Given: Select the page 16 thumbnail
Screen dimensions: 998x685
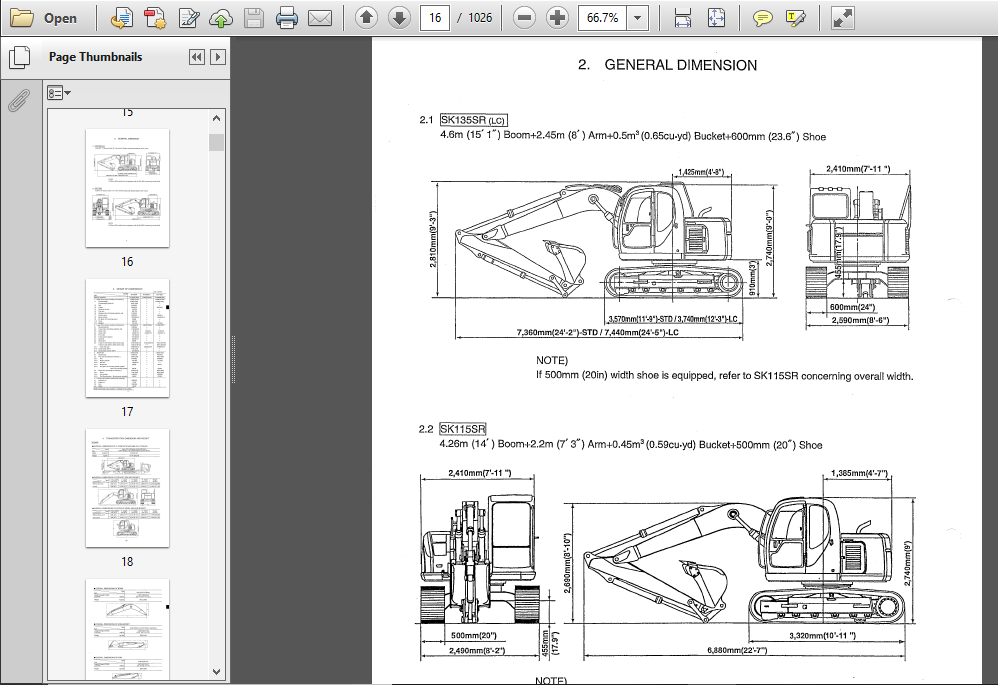Looking at the screenshot, I should click(x=127, y=188).
